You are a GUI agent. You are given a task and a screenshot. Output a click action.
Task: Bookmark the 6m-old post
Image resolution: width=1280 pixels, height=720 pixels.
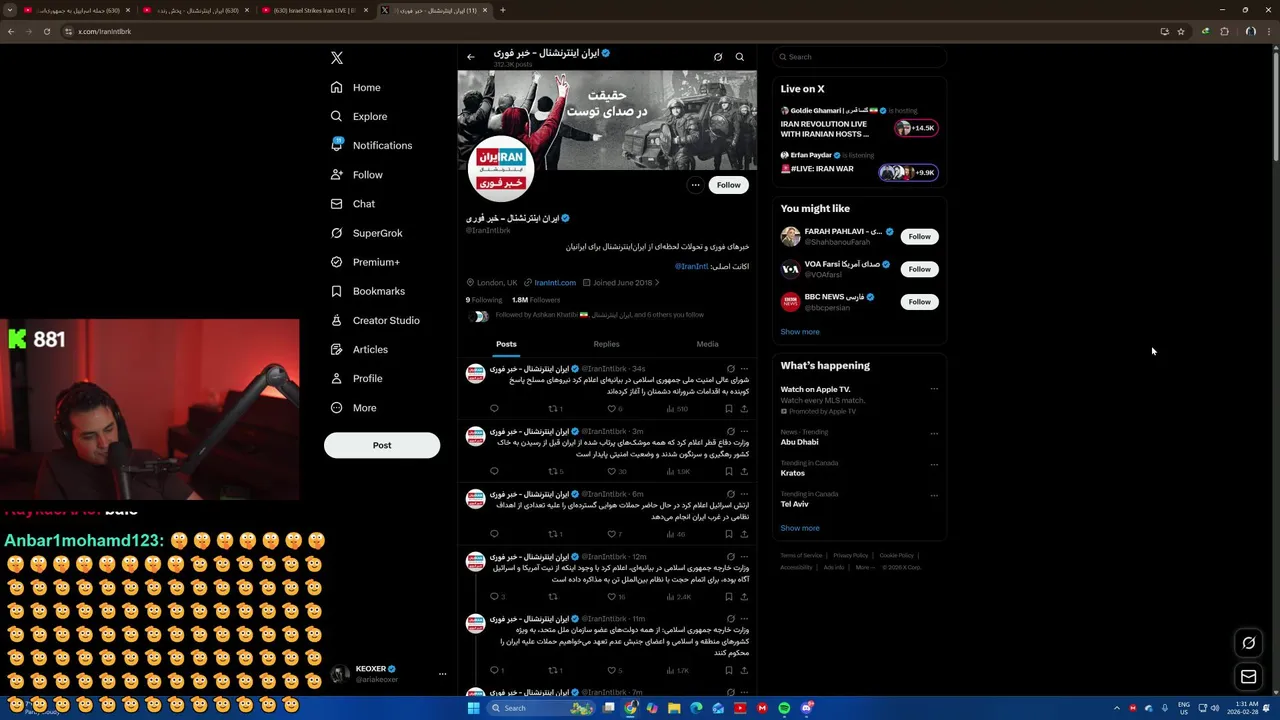tap(729, 534)
